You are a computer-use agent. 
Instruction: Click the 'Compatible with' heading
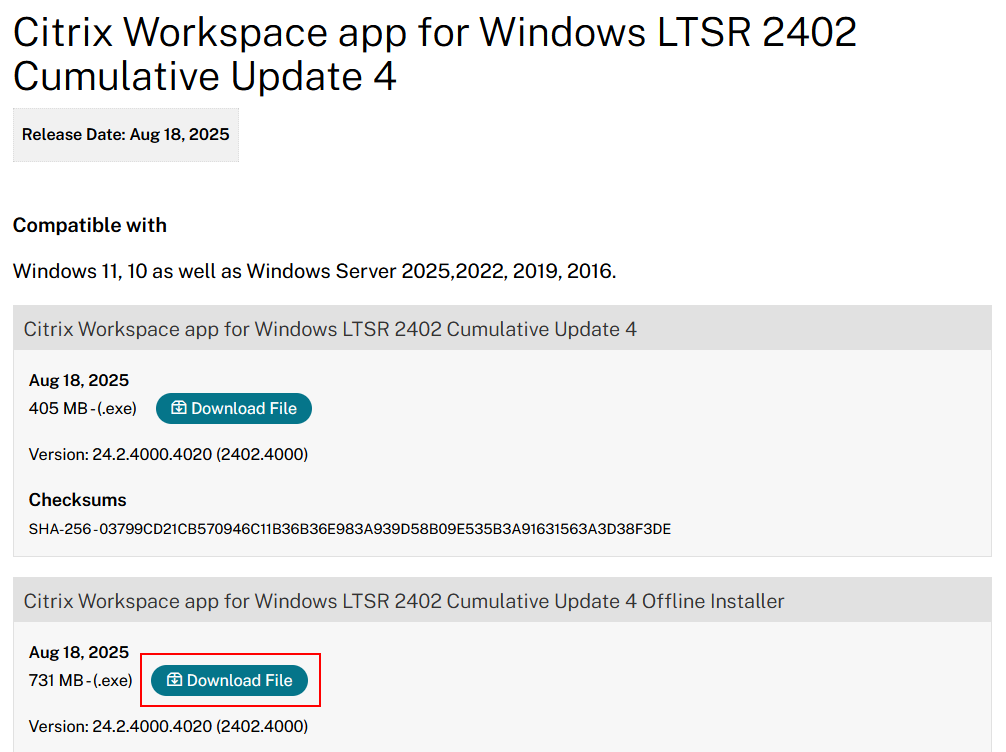pyautogui.click(x=89, y=225)
